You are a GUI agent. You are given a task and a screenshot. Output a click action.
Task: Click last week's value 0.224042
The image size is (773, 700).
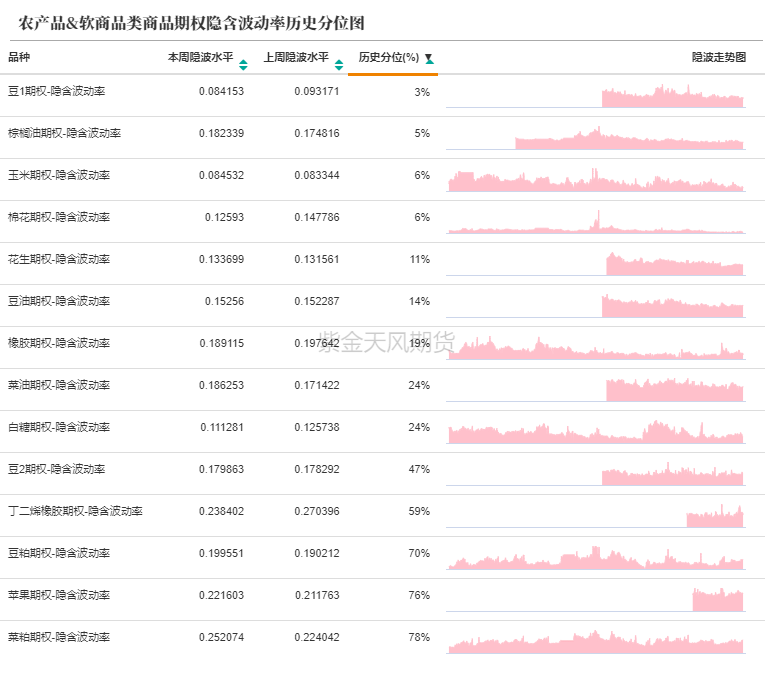317,637
